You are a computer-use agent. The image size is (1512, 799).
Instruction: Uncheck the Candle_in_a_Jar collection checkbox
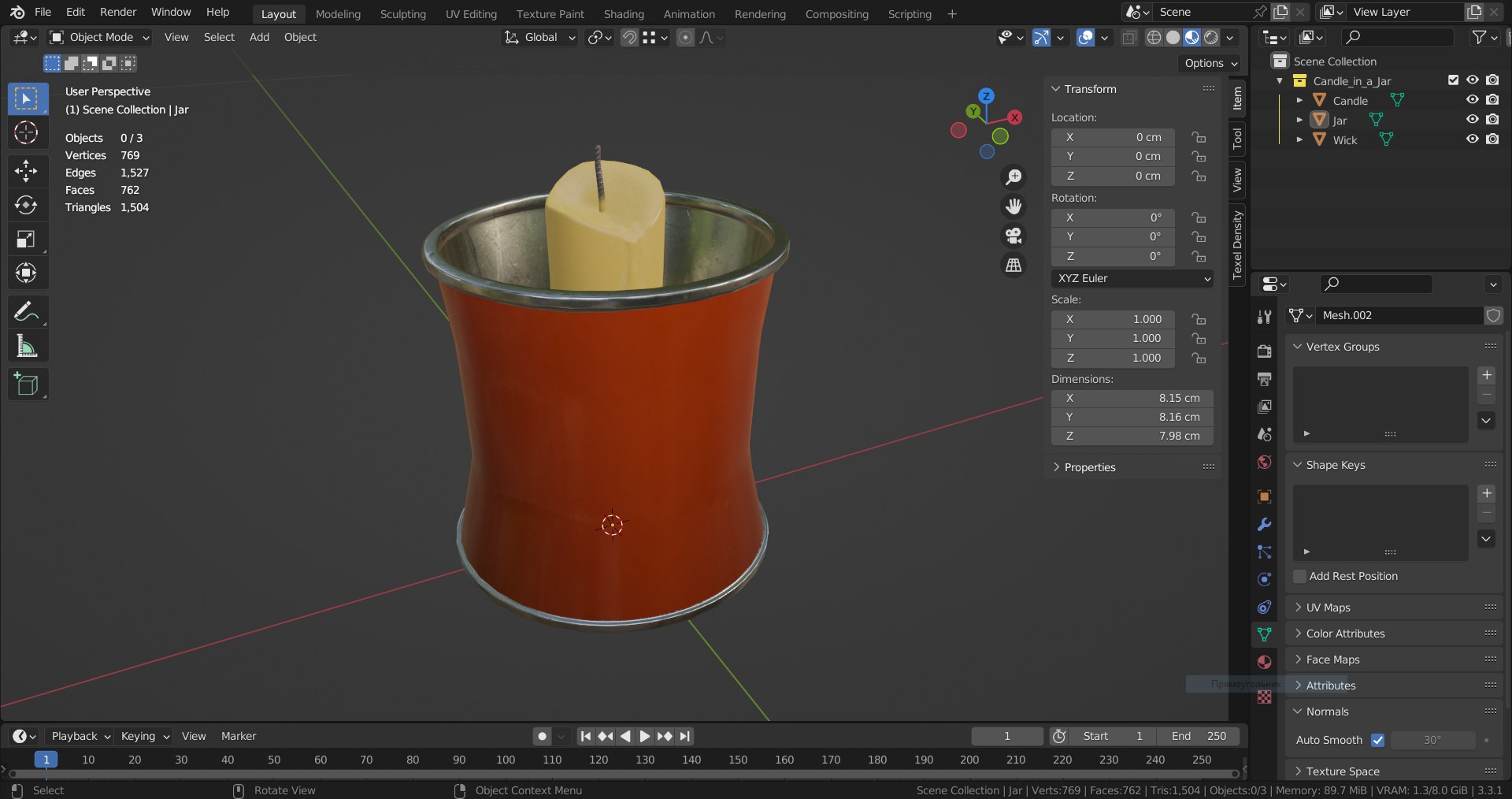[x=1454, y=80]
